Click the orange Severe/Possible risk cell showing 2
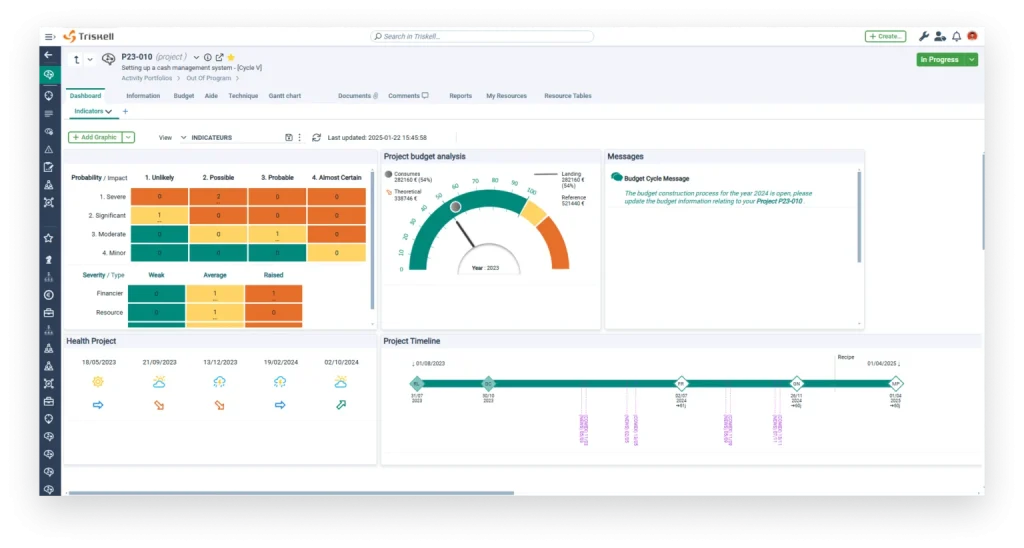This screenshot has height=548, width=1024. 218,196
